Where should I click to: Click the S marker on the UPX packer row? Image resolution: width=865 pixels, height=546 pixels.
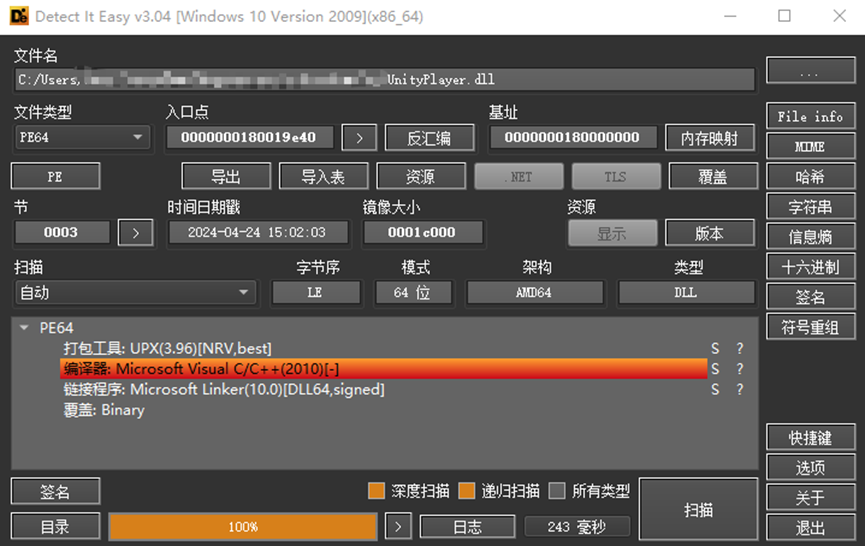pyautogui.click(x=715, y=349)
